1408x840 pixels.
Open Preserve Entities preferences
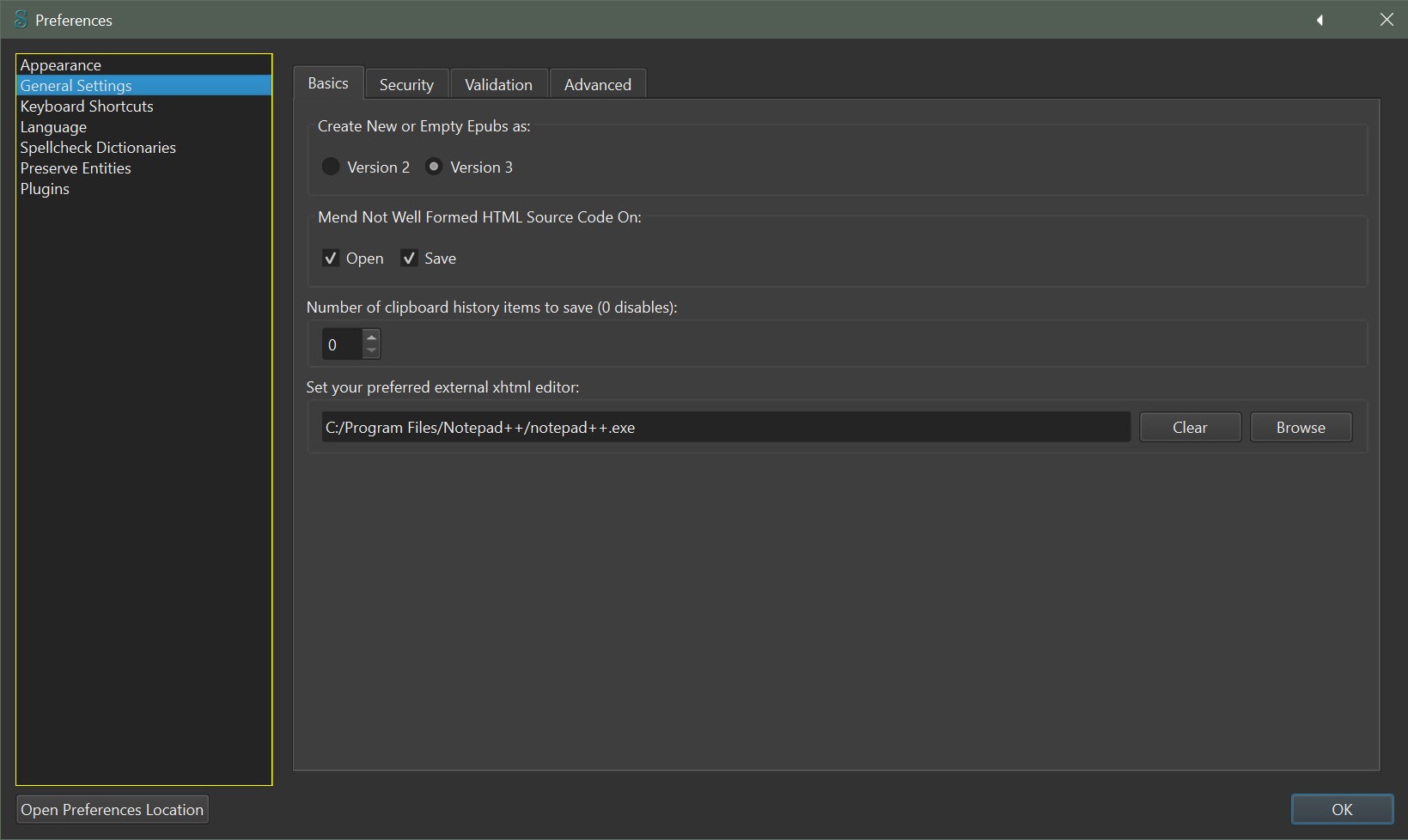point(143,168)
